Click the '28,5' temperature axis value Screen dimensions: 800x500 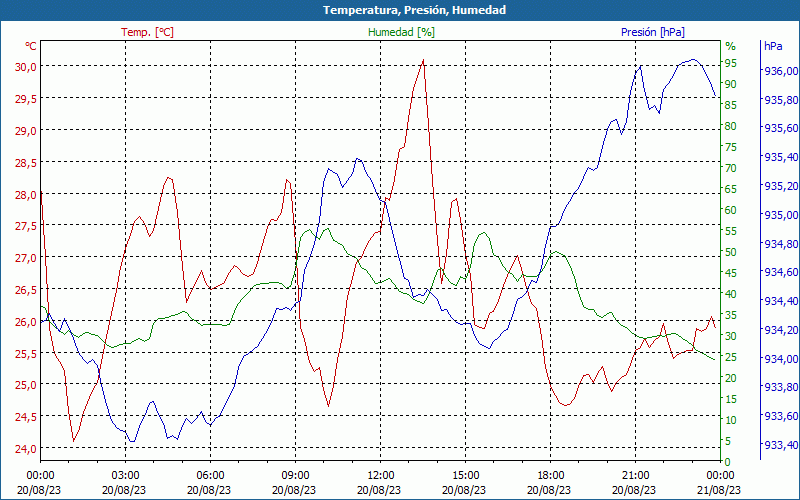(26, 162)
